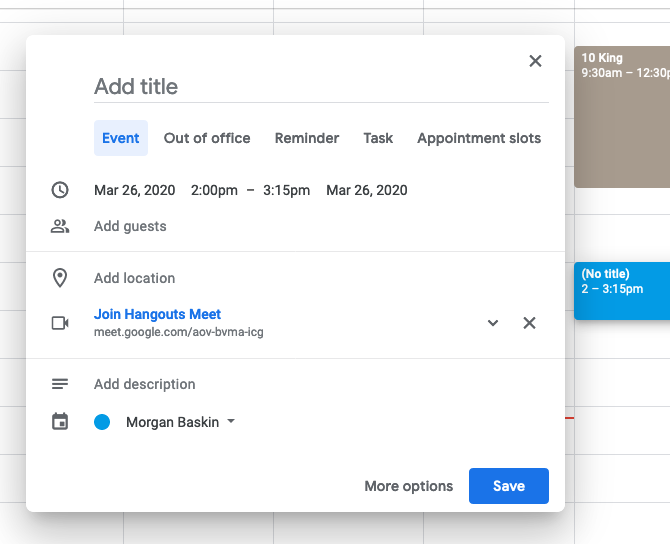Viewport: 670px width, 544px height.
Task: Click the description lines icon
Action: pos(60,384)
